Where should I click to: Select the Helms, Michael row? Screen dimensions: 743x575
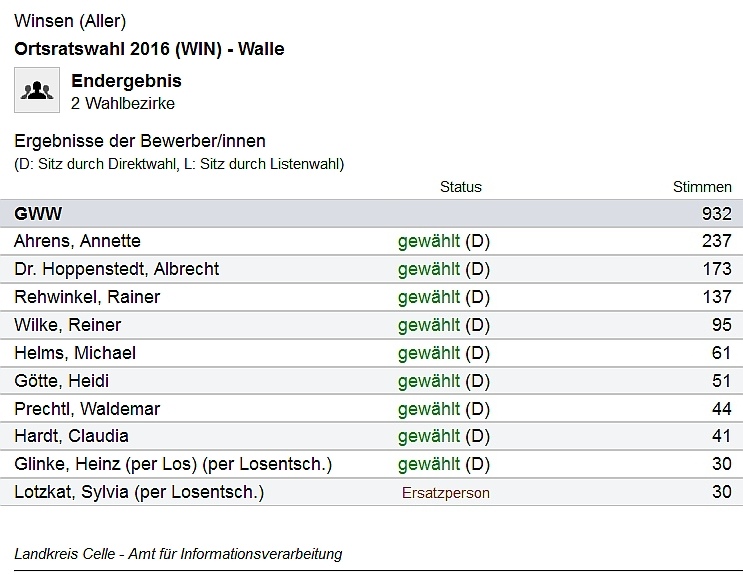click(75, 353)
